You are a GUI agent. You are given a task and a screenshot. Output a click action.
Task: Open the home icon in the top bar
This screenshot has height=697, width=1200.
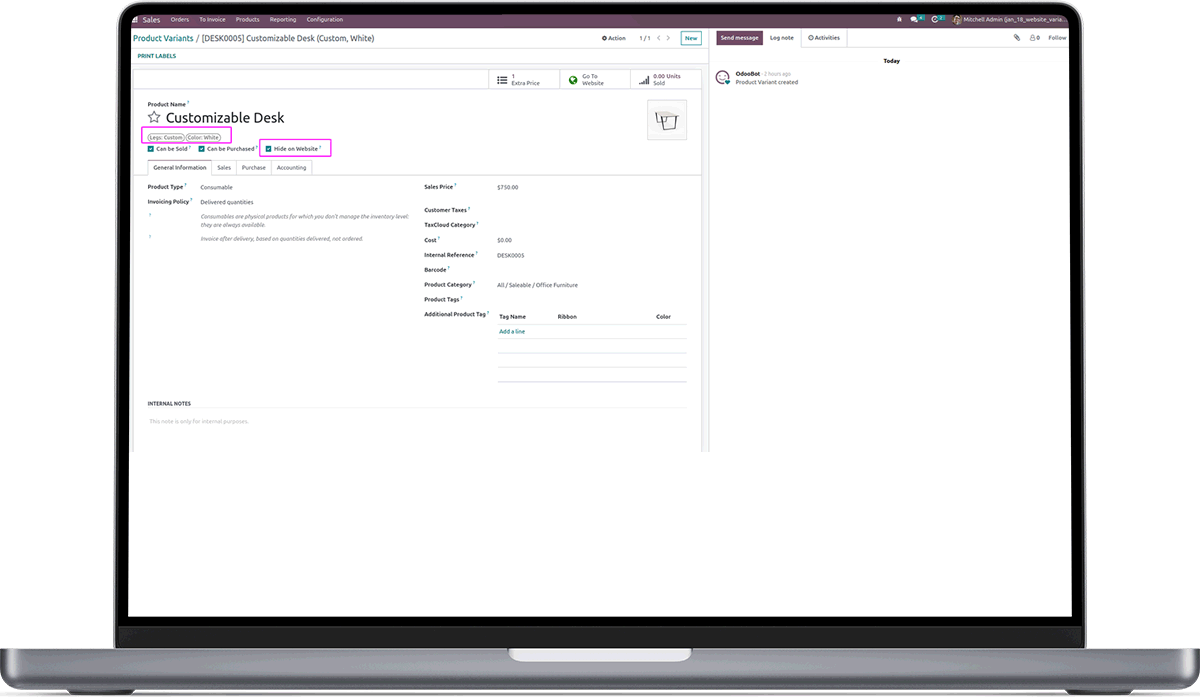point(898,19)
